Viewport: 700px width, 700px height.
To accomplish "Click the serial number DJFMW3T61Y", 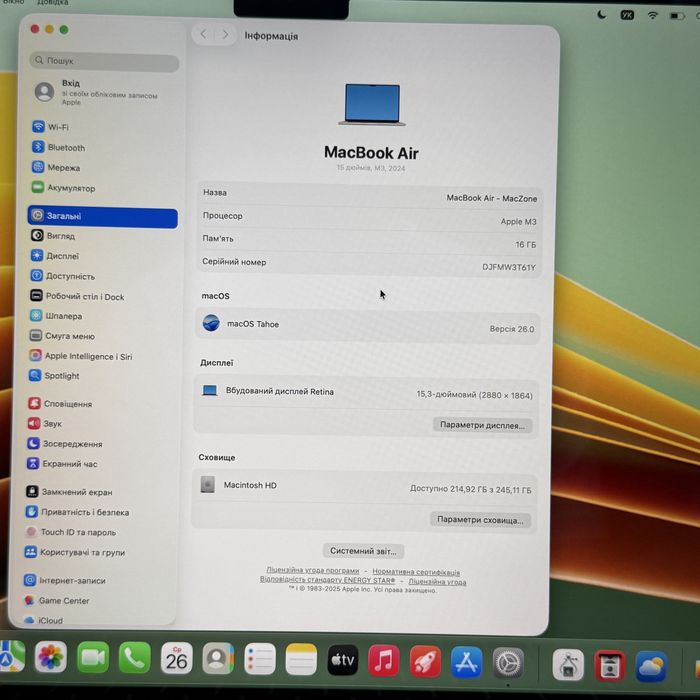I will (x=508, y=267).
